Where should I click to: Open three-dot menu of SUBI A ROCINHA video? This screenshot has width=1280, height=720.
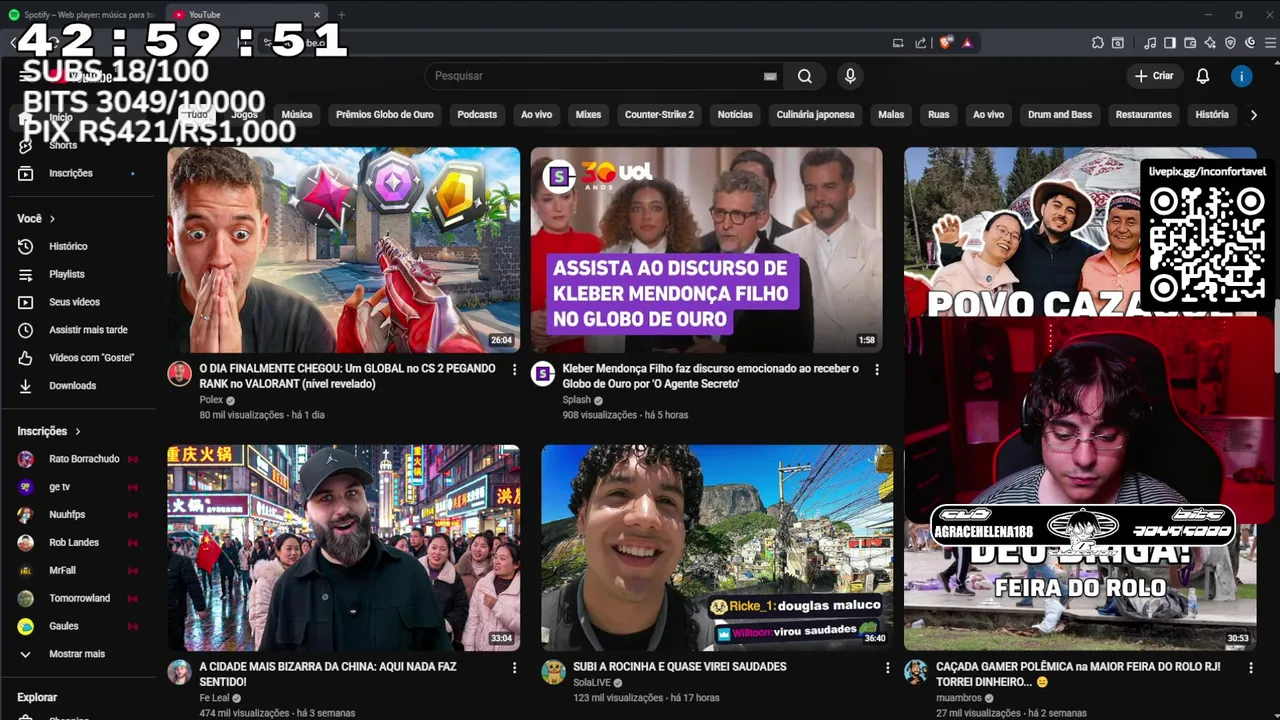point(887,668)
